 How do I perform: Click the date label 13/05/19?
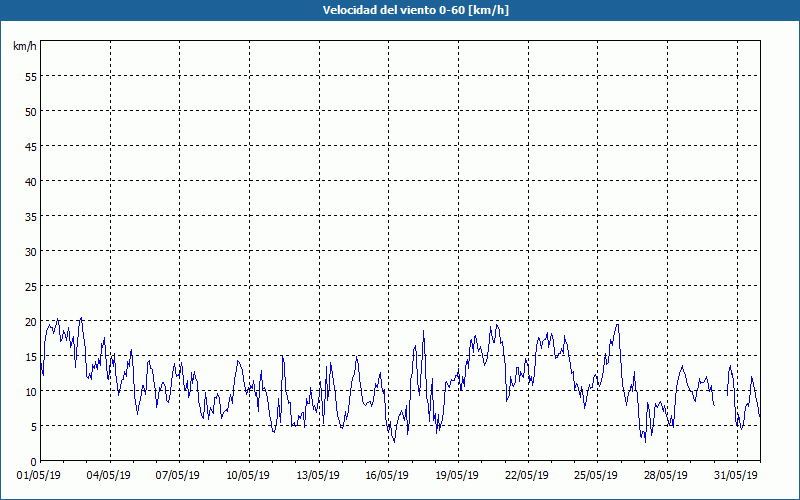click(318, 476)
